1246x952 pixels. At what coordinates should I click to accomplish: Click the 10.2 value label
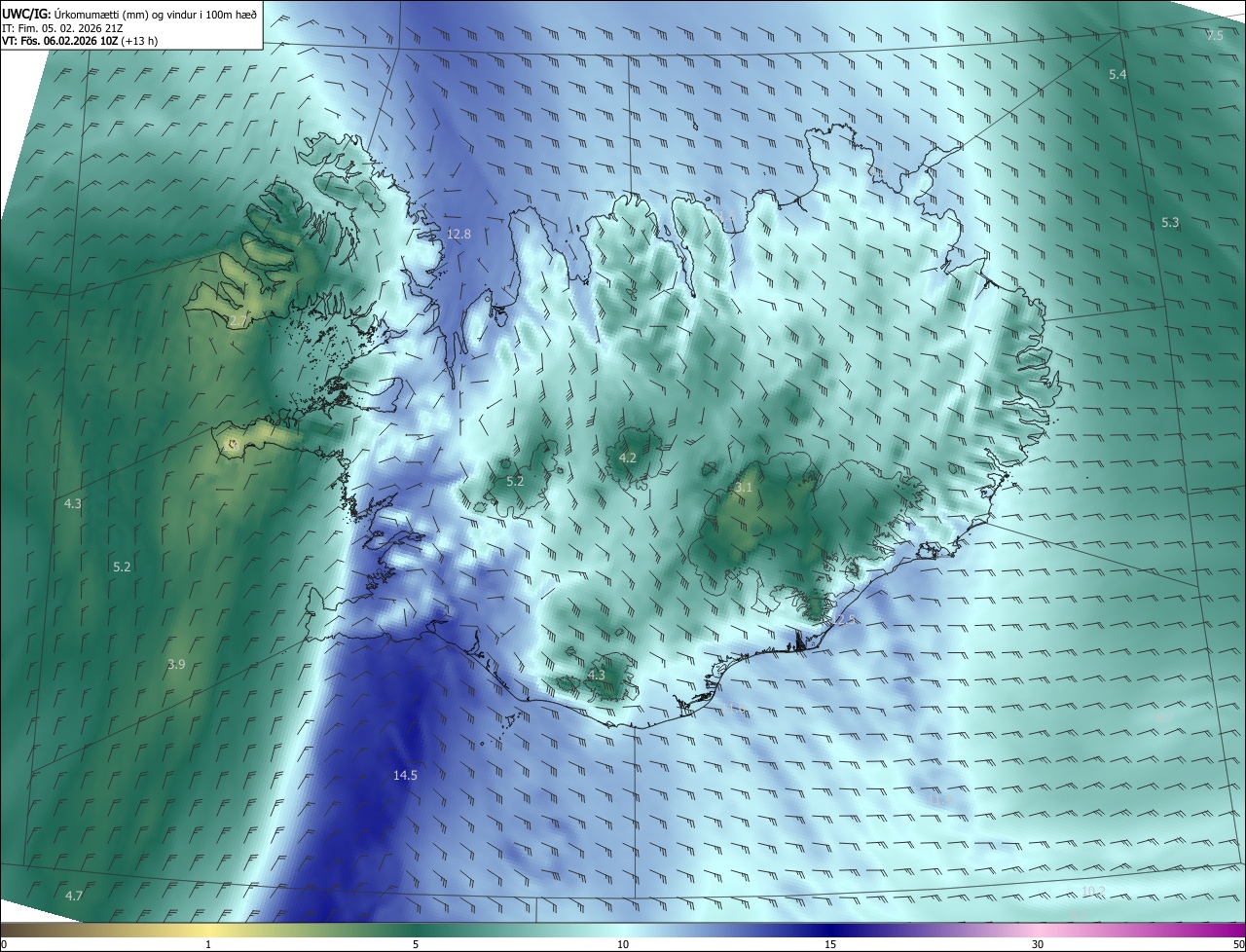[1093, 891]
